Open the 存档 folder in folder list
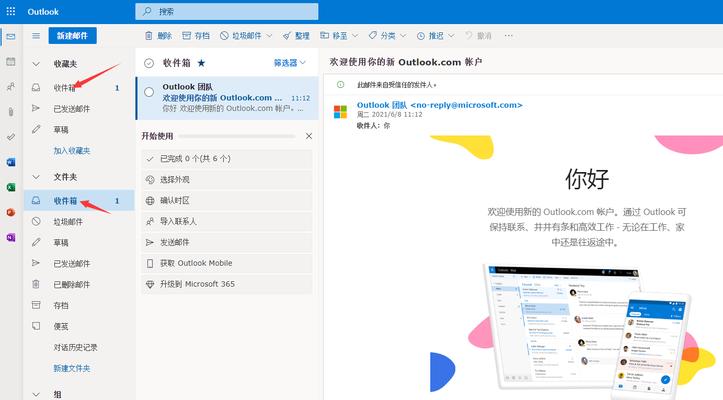723x400 pixels. point(79,305)
